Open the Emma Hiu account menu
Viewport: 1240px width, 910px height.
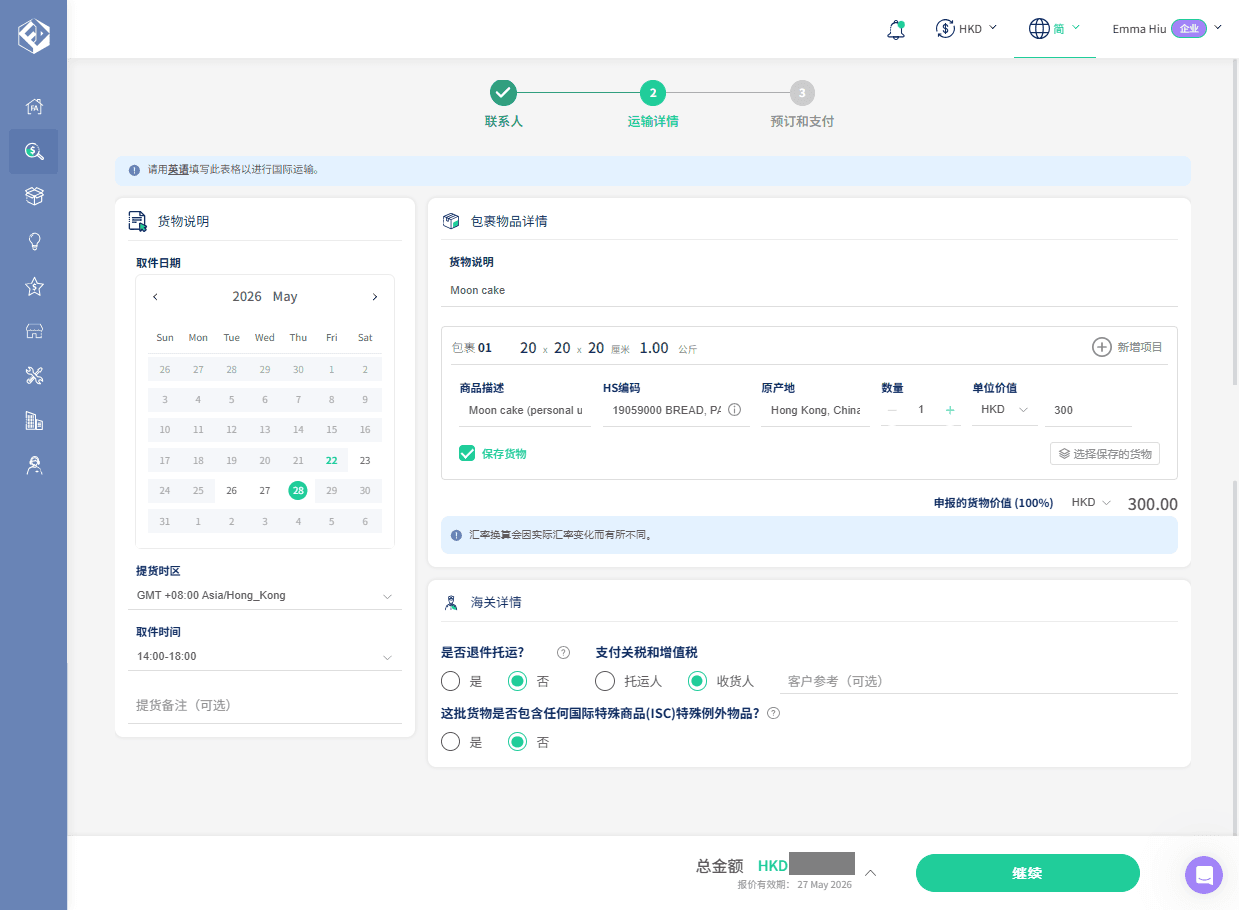pyautogui.click(x=1166, y=29)
